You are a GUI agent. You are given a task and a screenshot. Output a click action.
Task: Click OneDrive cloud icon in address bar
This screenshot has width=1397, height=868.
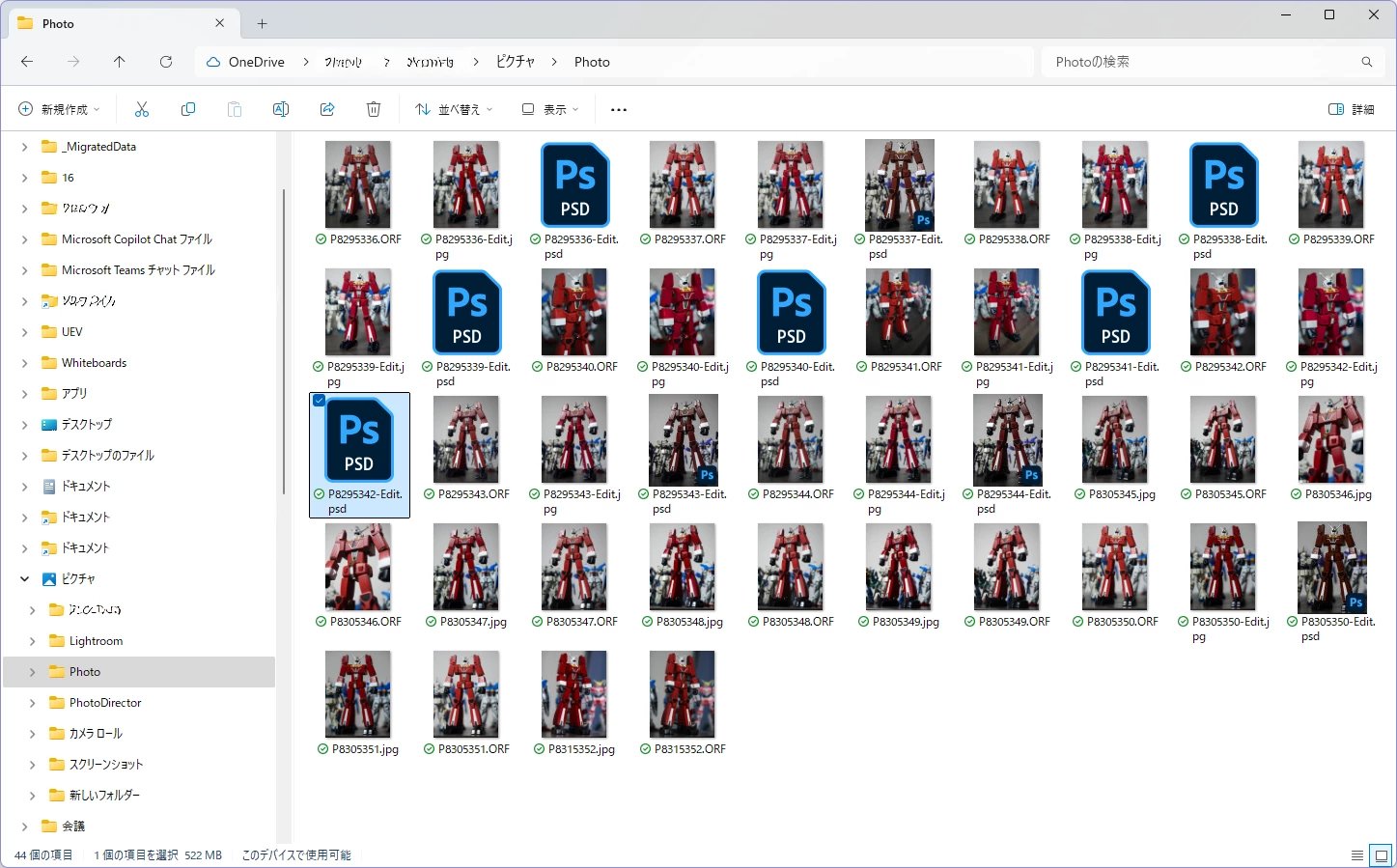(x=213, y=62)
